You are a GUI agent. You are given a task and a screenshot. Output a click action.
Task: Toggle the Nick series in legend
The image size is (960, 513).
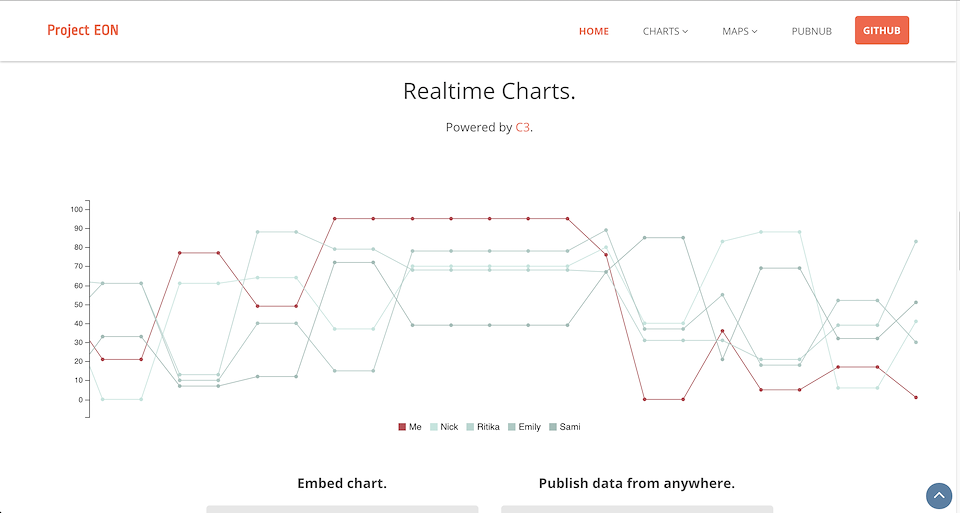coord(449,427)
